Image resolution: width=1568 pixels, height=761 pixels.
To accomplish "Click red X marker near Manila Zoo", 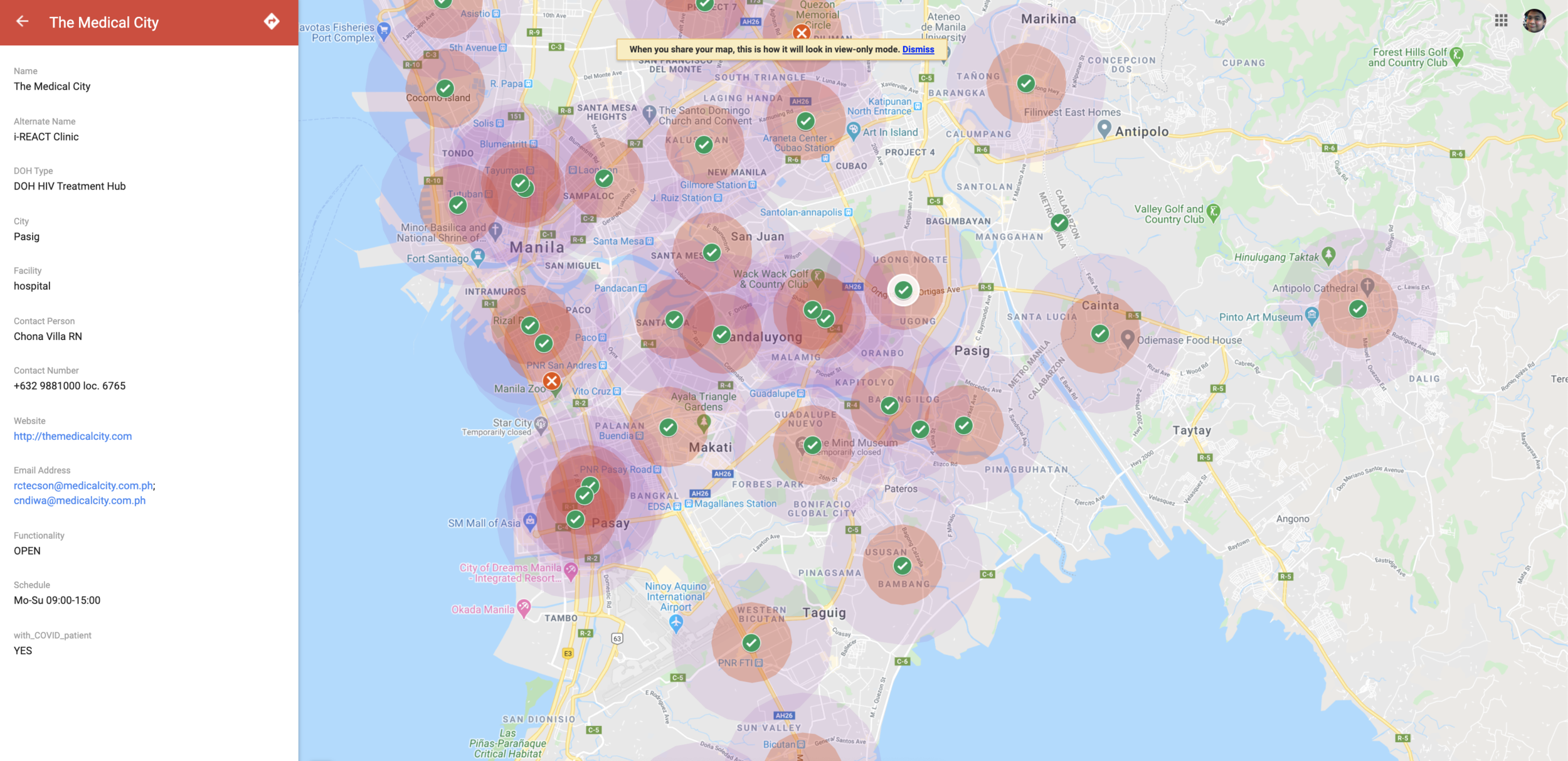I will 552,381.
